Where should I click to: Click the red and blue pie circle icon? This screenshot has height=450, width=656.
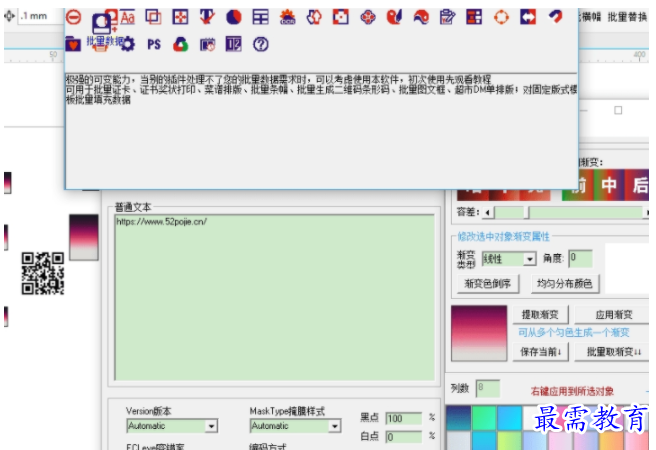point(234,17)
